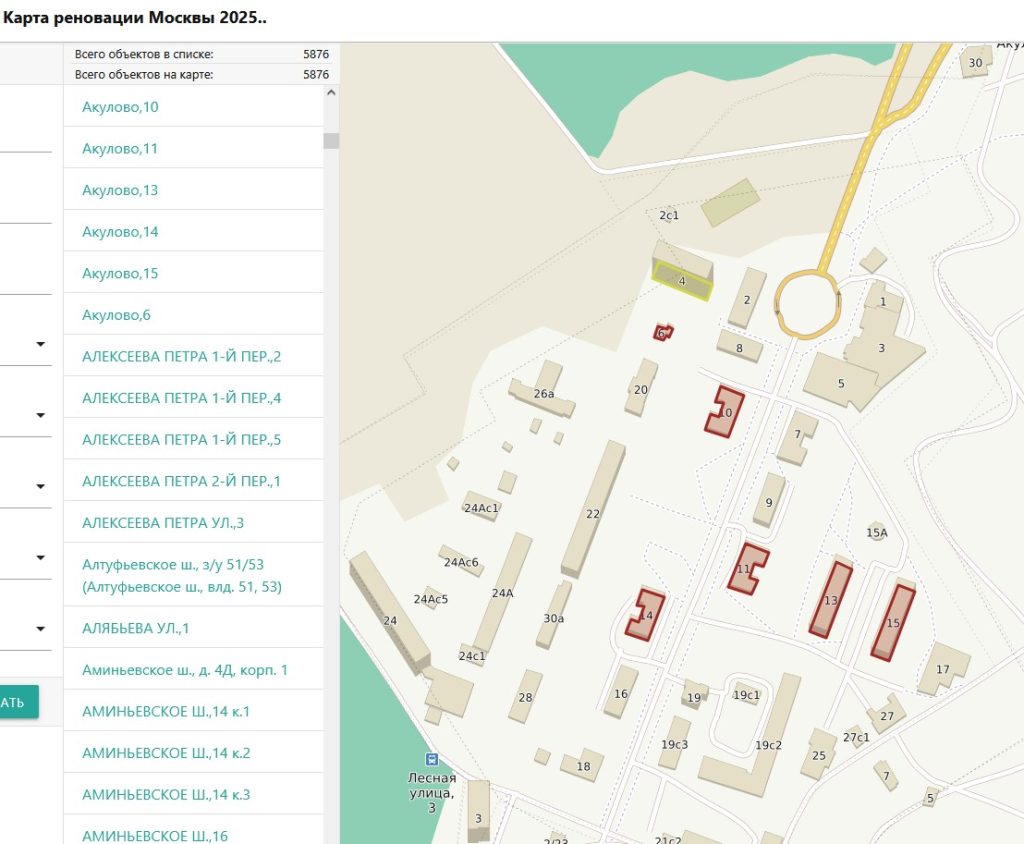Open the Акулово,6 entry

pyautogui.click(x=193, y=315)
